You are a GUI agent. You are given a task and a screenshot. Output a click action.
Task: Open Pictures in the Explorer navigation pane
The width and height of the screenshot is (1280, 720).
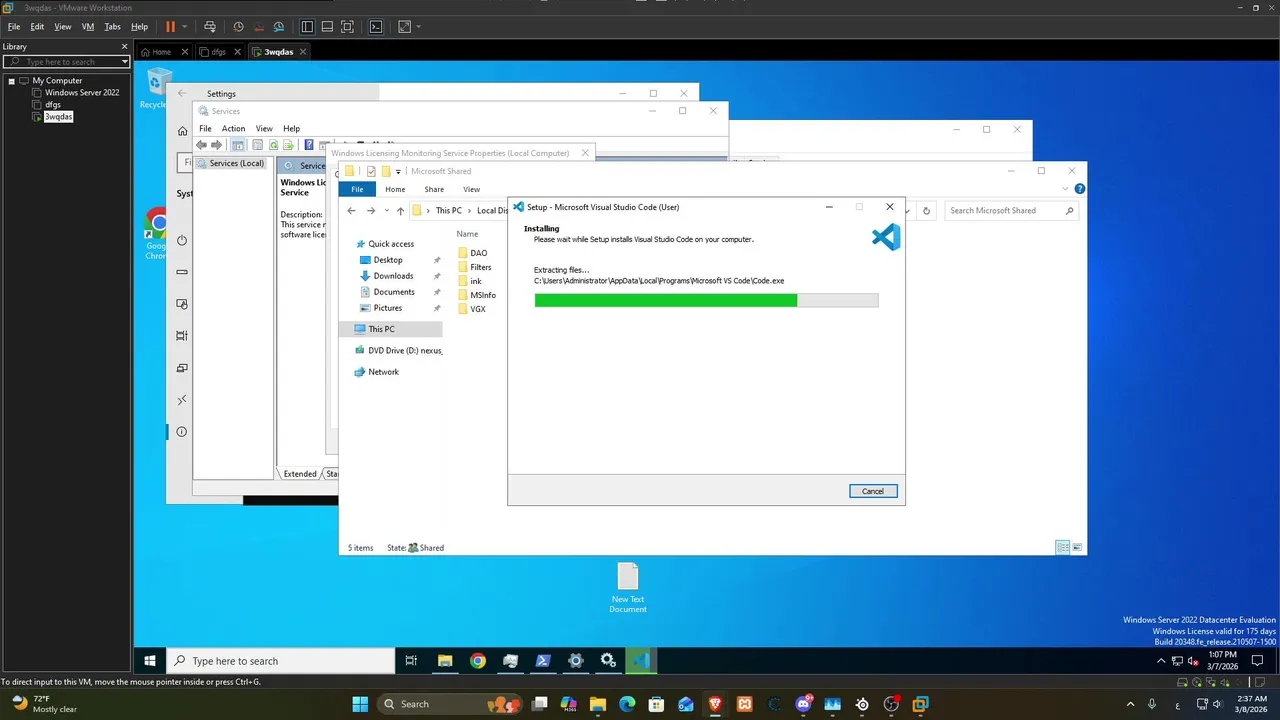(x=387, y=308)
